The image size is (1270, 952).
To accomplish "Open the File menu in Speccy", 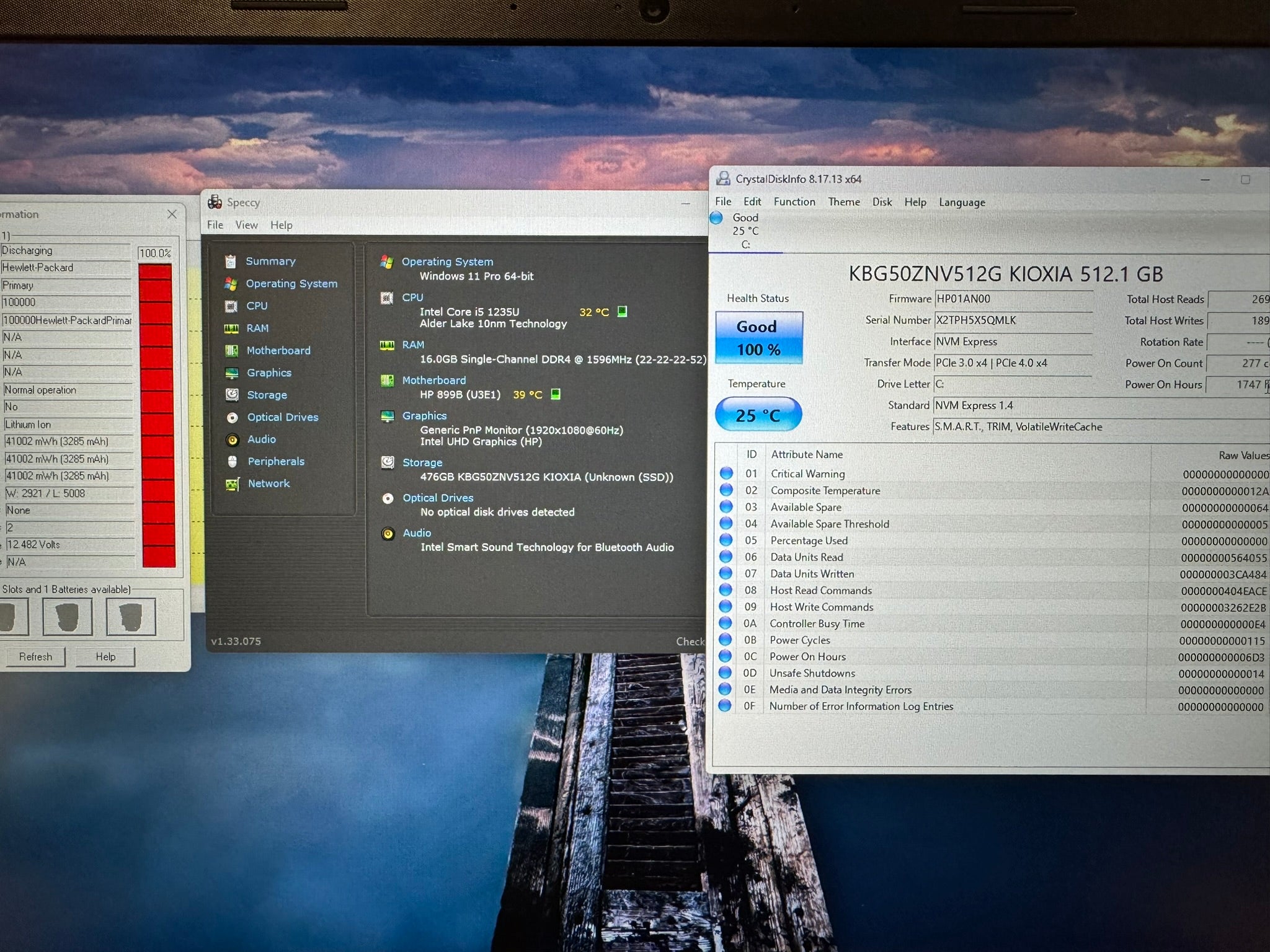I will click(x=215, y=225).
